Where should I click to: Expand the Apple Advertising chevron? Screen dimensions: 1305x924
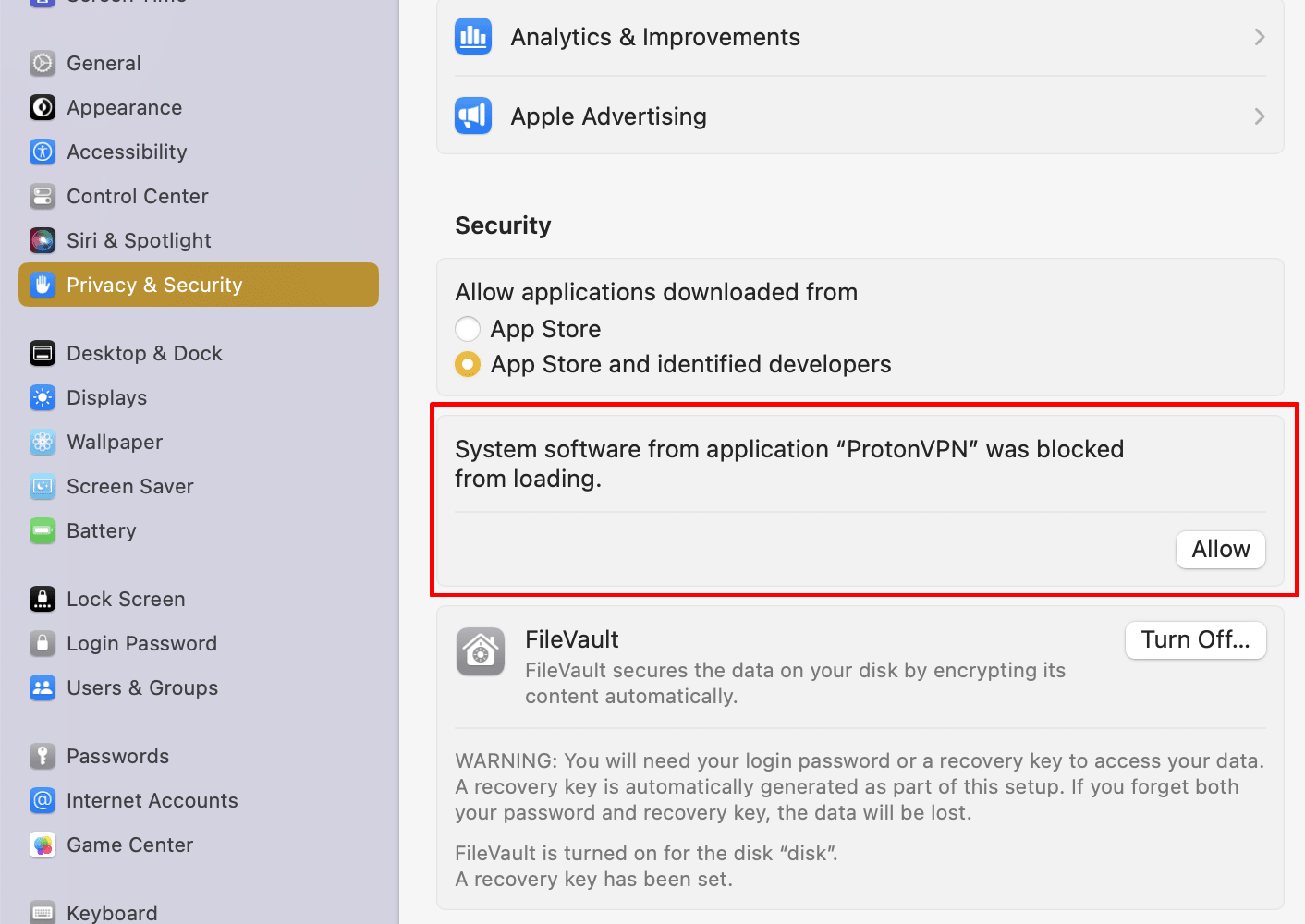1259,116
